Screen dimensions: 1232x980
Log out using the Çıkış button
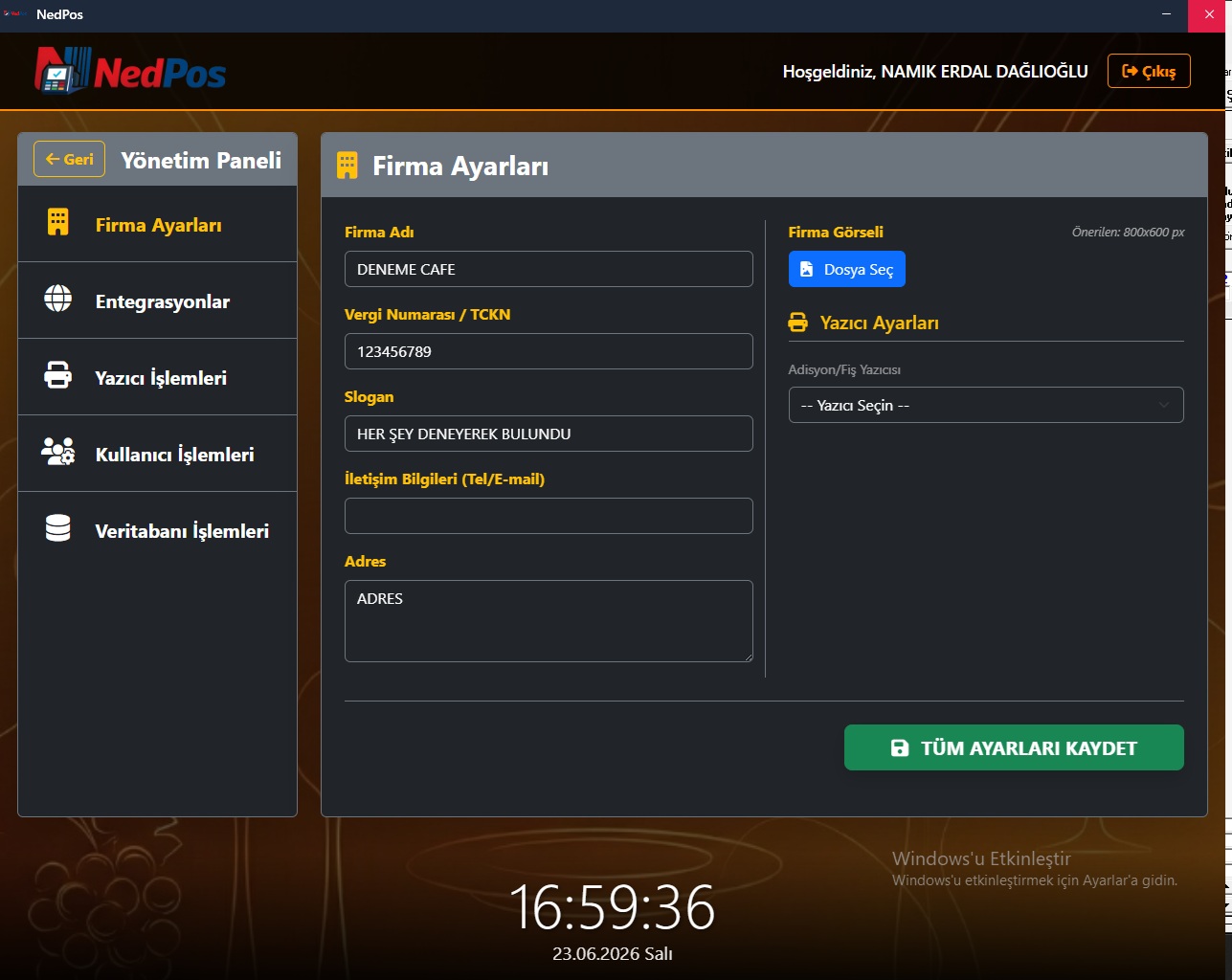click(x=1149, y=71)
